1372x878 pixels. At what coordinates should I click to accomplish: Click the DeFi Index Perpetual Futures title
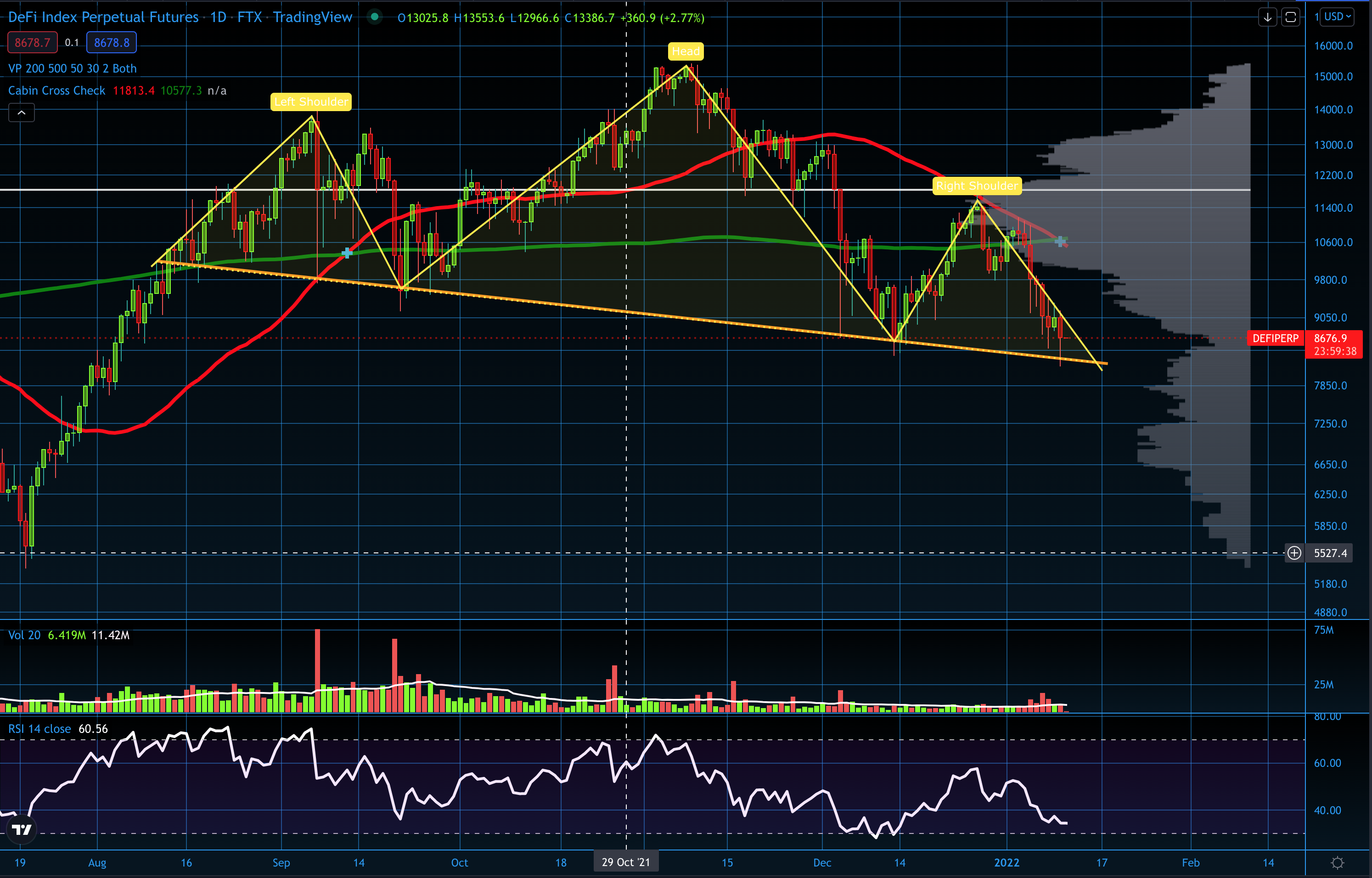tap(103, 17)
